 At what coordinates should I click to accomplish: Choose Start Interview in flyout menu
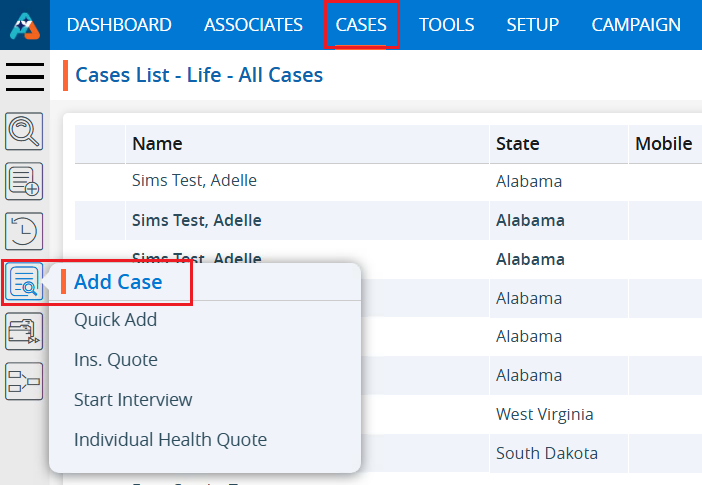click(133, 400)
